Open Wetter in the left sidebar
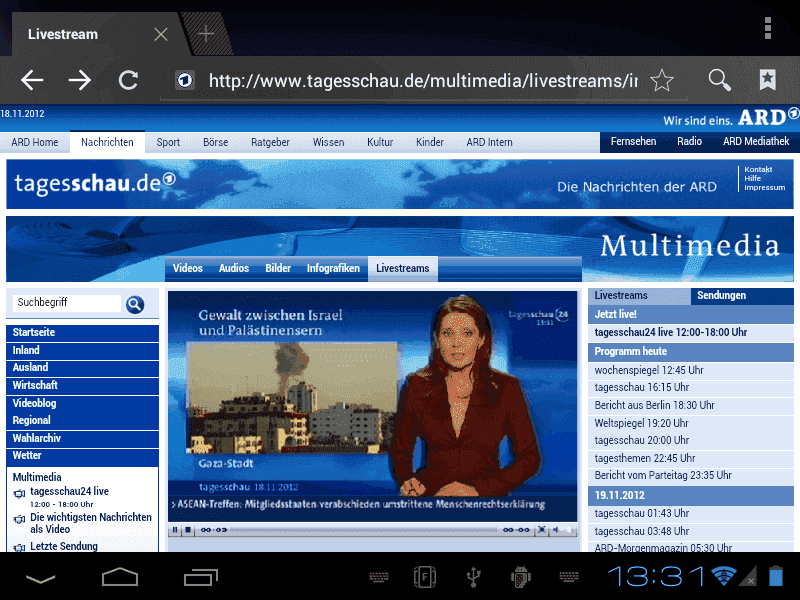 (83, 456)
